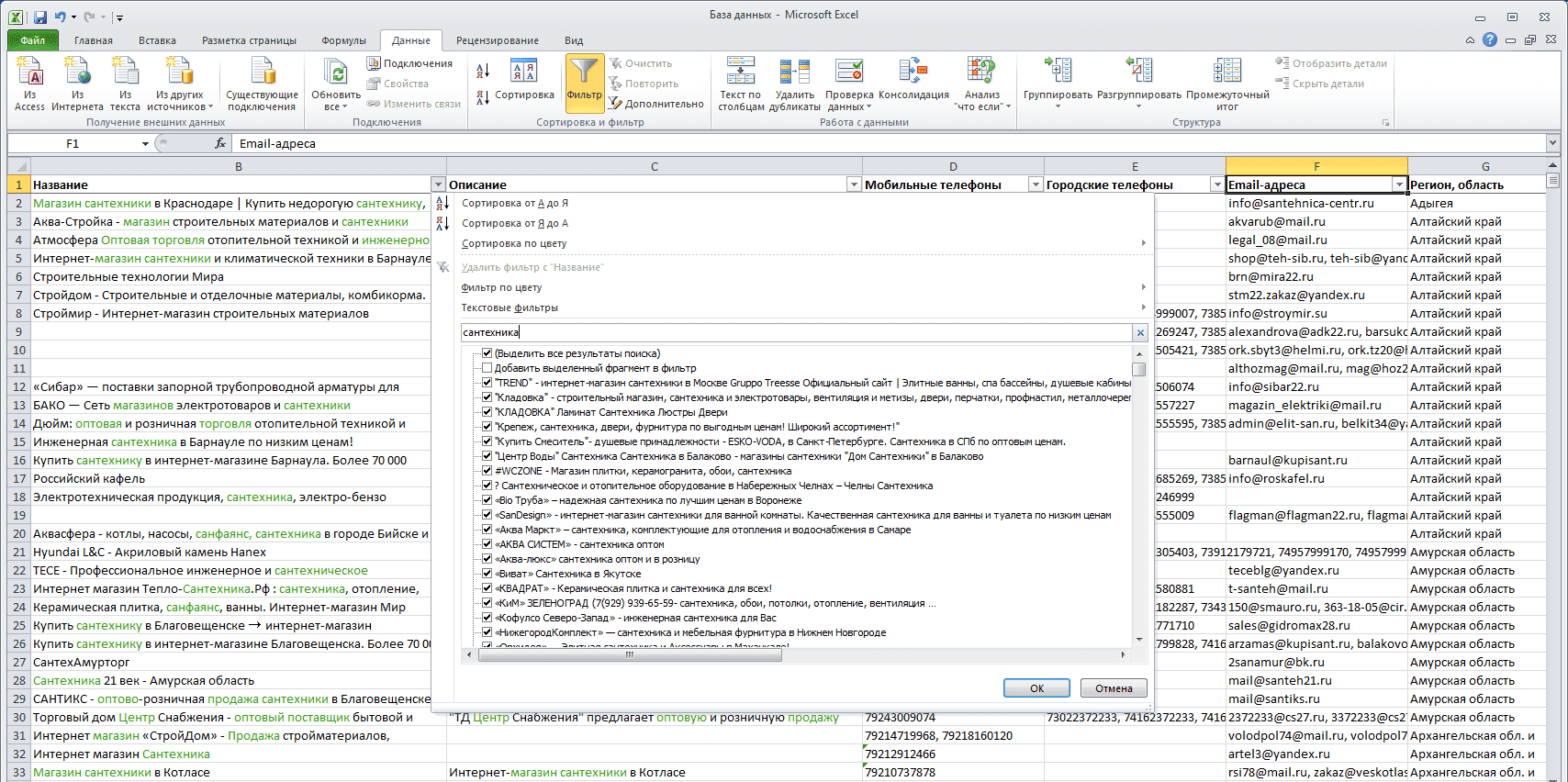This screenshot has width=1568, height=782.
Task: Switch to the Вставка tab
Action: click(x=157, y=40)
